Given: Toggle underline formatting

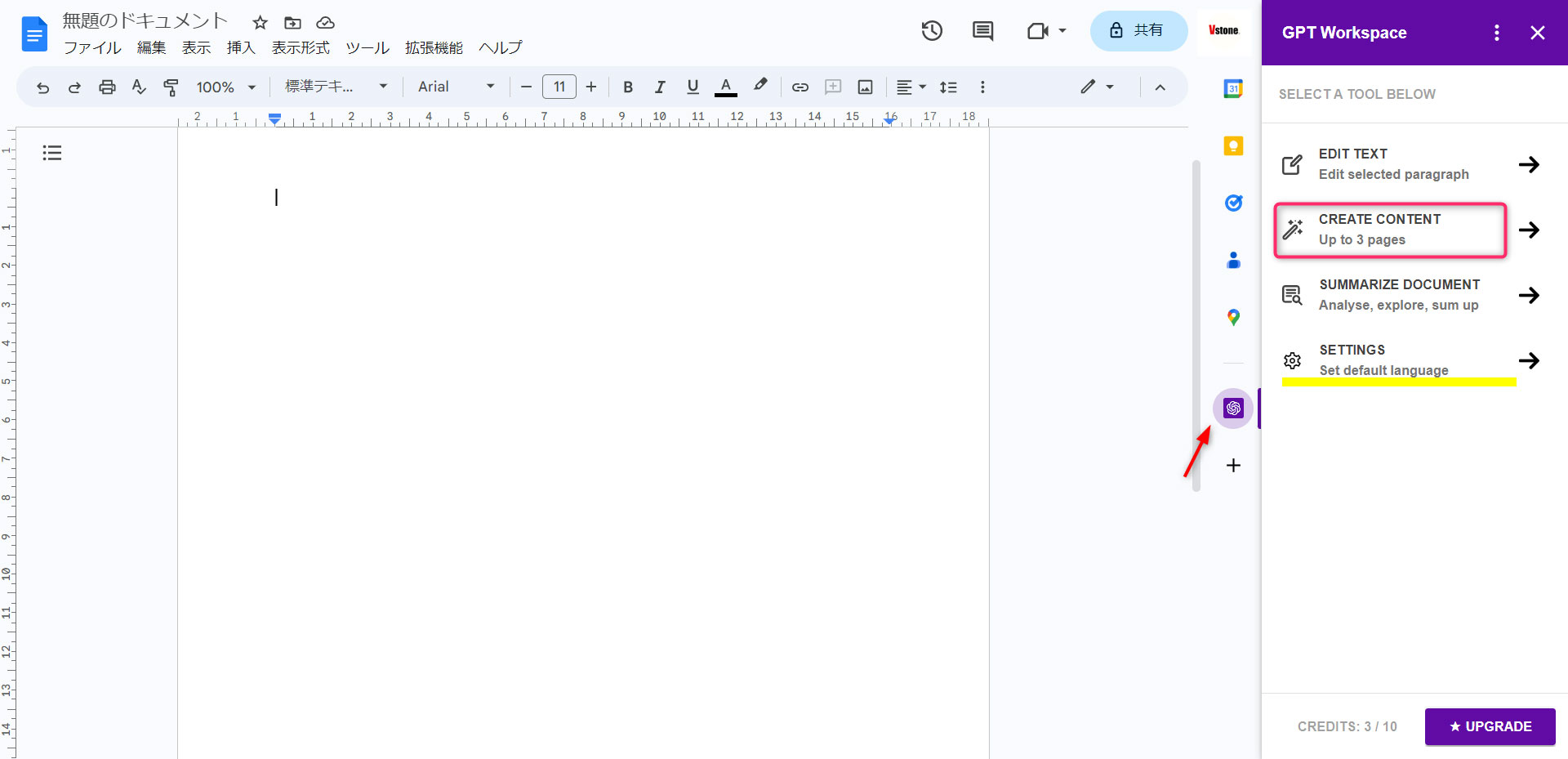Looking at the screenshot, I should (692, 87).
